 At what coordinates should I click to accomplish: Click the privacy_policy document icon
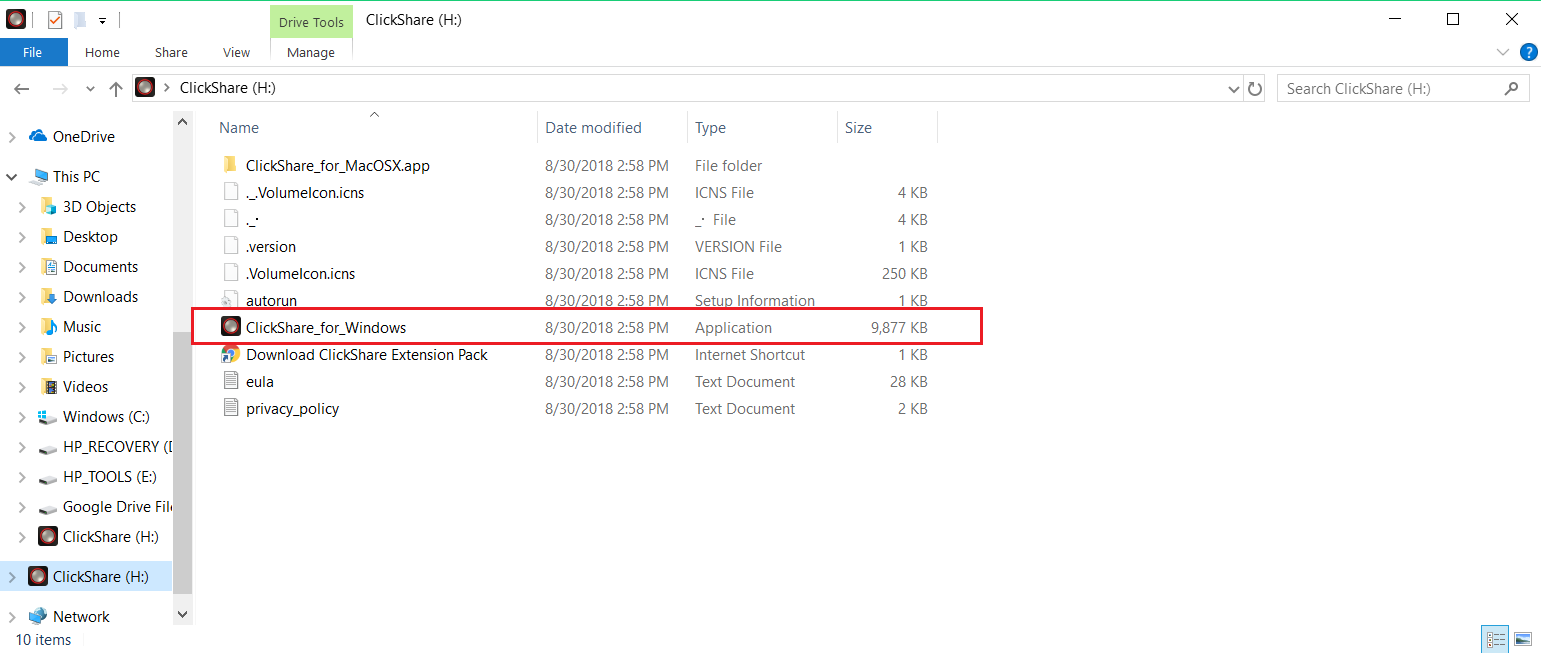230,408
